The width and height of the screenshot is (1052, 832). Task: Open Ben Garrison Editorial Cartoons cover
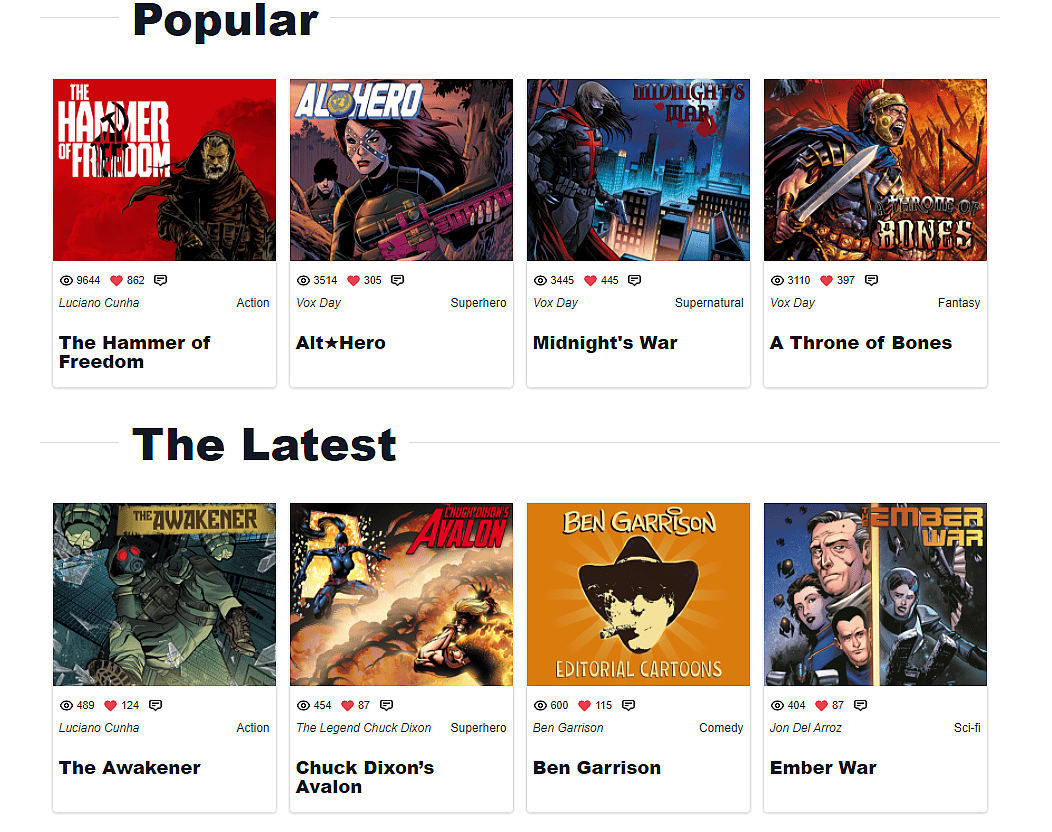click(x=638, y=594)
